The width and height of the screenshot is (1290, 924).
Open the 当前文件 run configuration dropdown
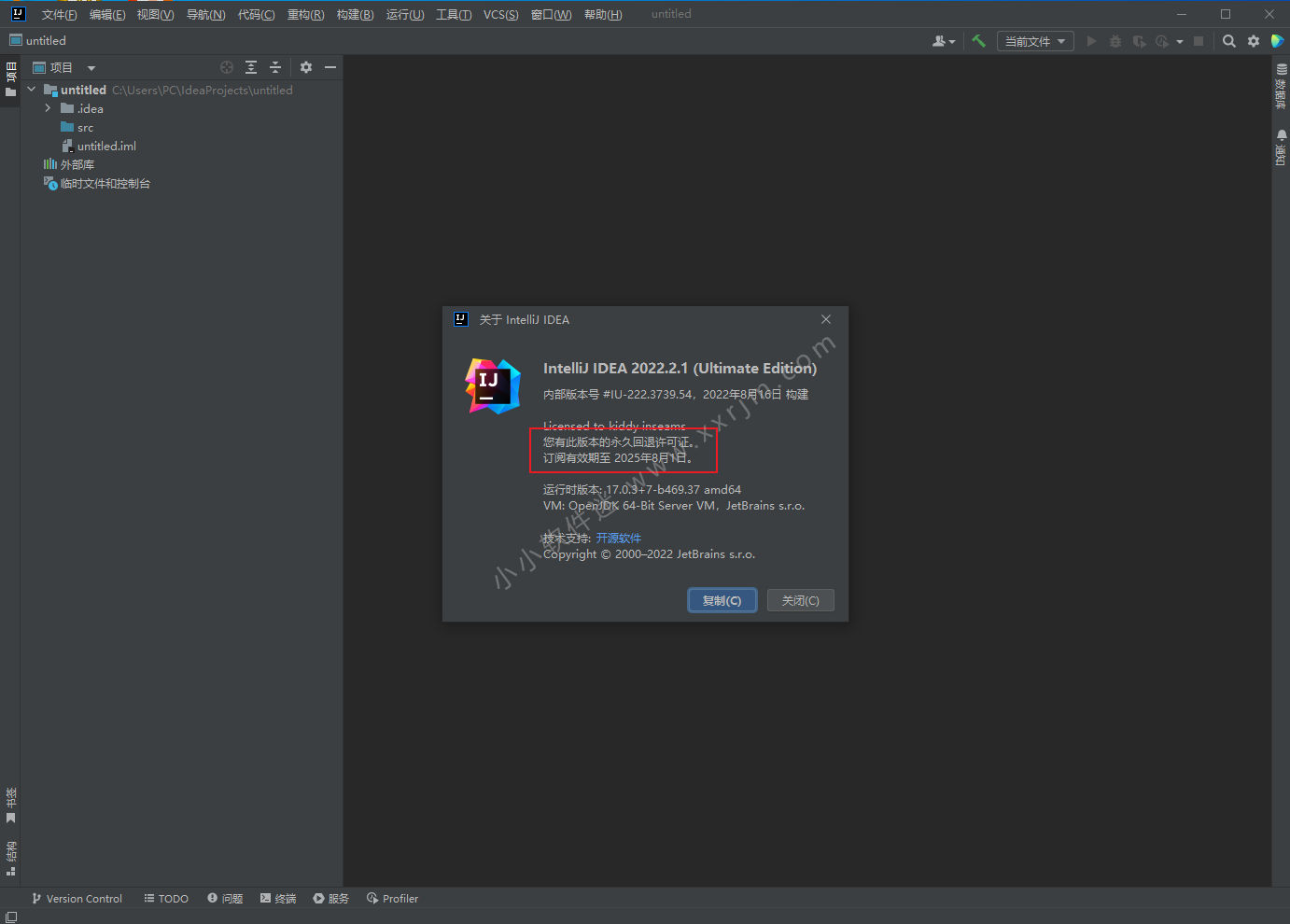(x=1035, y=41)
